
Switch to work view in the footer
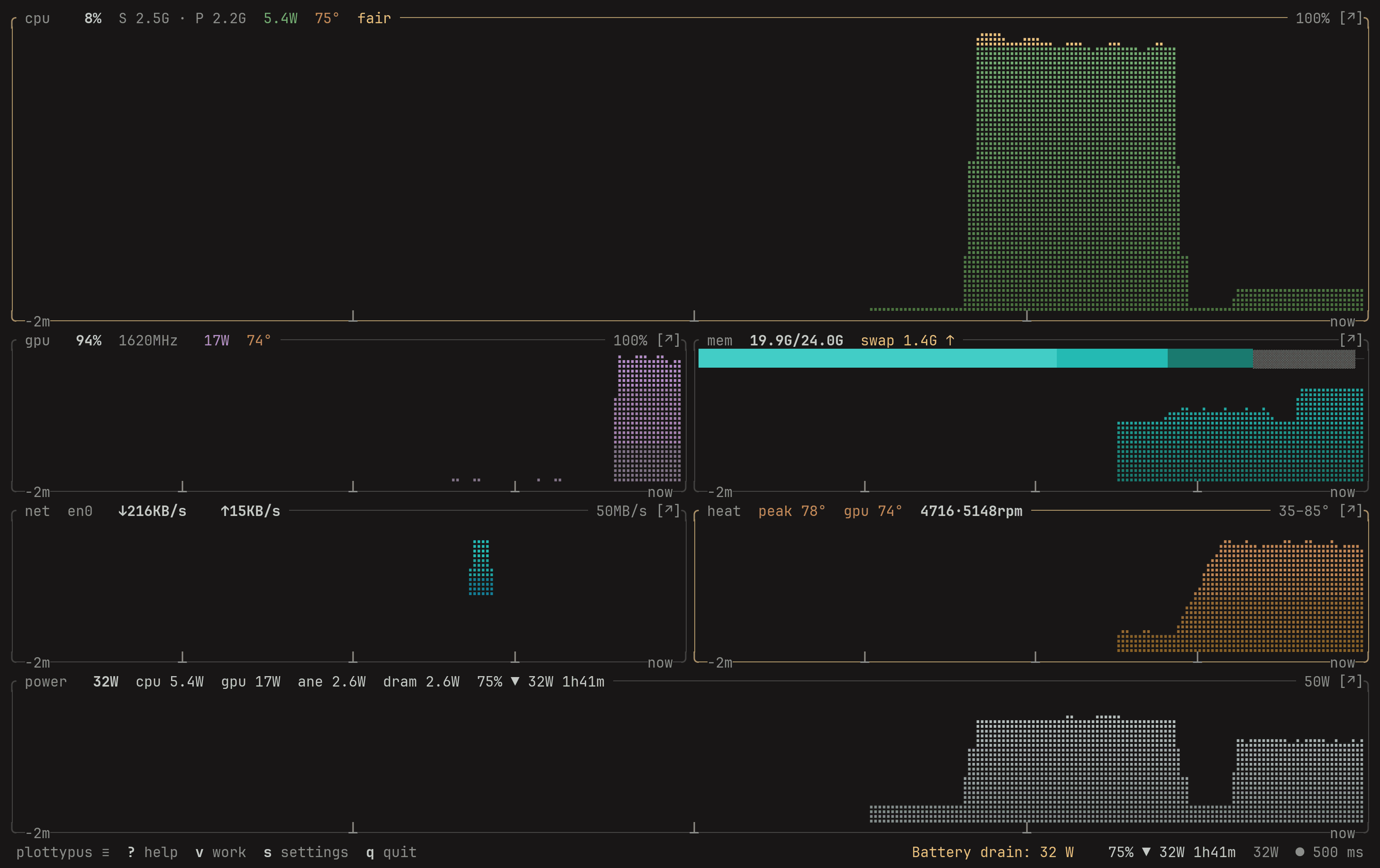(x=221, y=852)
